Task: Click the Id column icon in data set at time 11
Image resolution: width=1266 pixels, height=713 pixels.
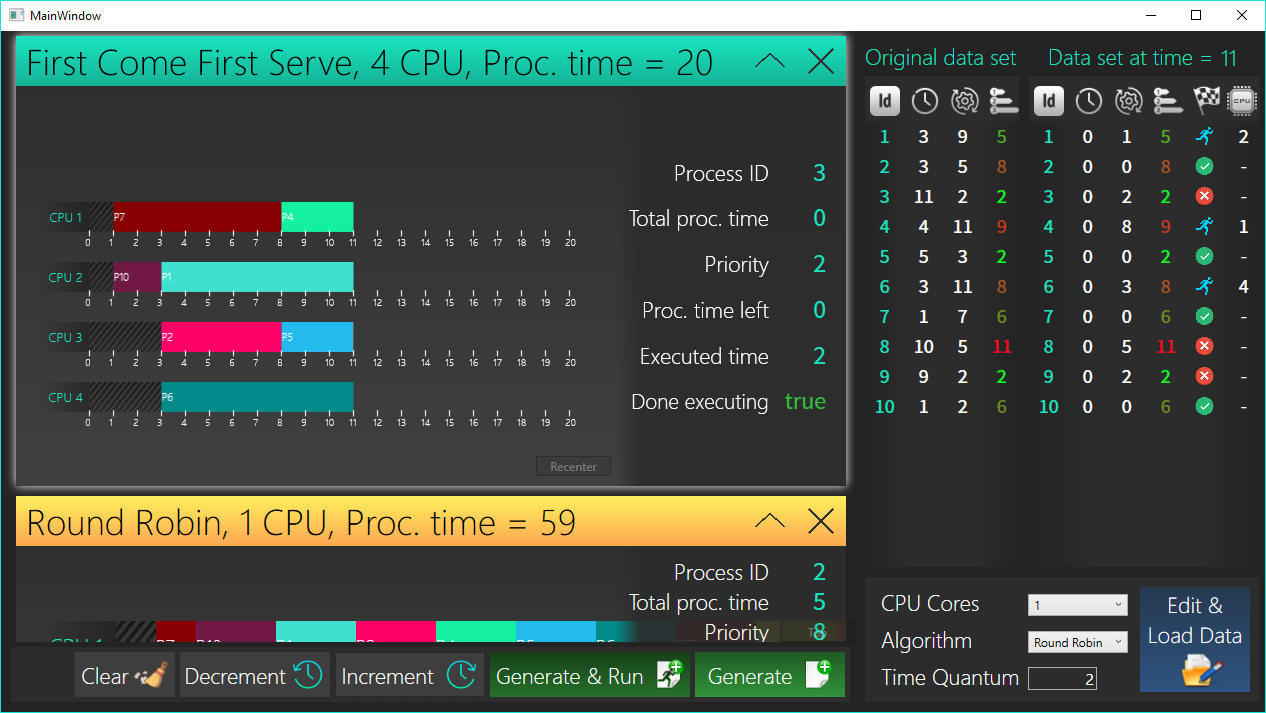Action: click(1049, 100)
